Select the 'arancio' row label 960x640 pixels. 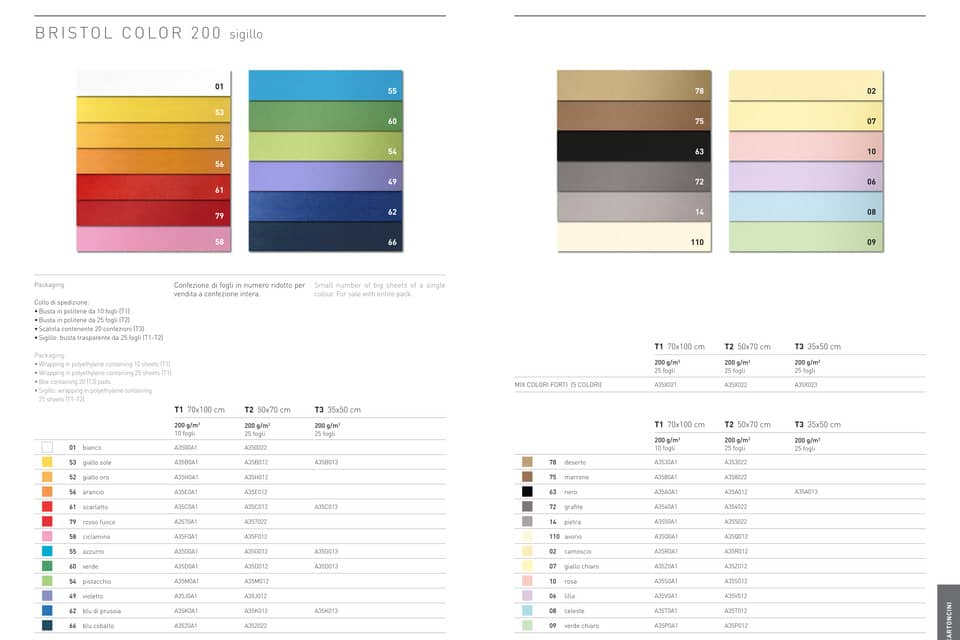pyautogui.click(x=93, y=492)
